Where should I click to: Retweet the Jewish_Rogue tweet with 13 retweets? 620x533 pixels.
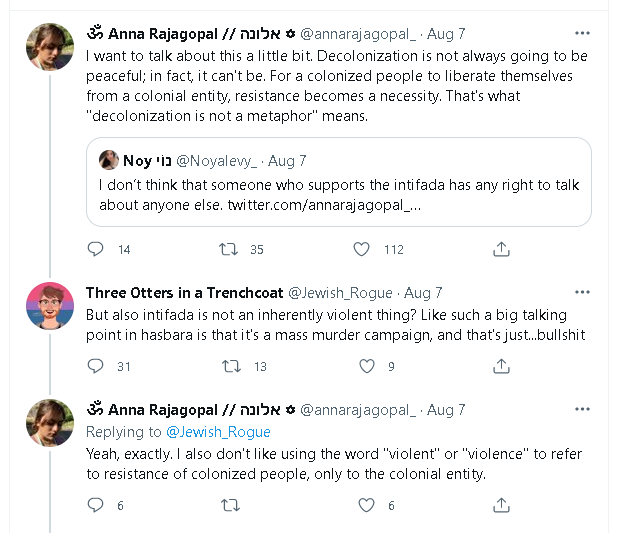[229, 366]
